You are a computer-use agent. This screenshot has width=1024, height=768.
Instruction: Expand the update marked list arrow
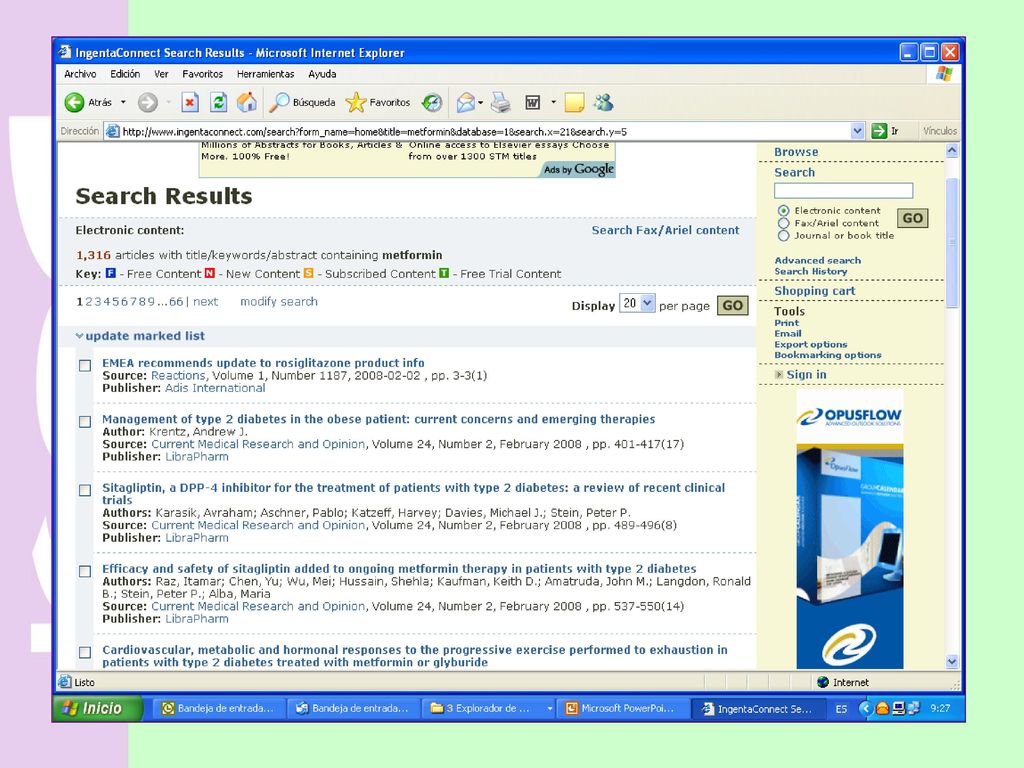click(79, 336)
